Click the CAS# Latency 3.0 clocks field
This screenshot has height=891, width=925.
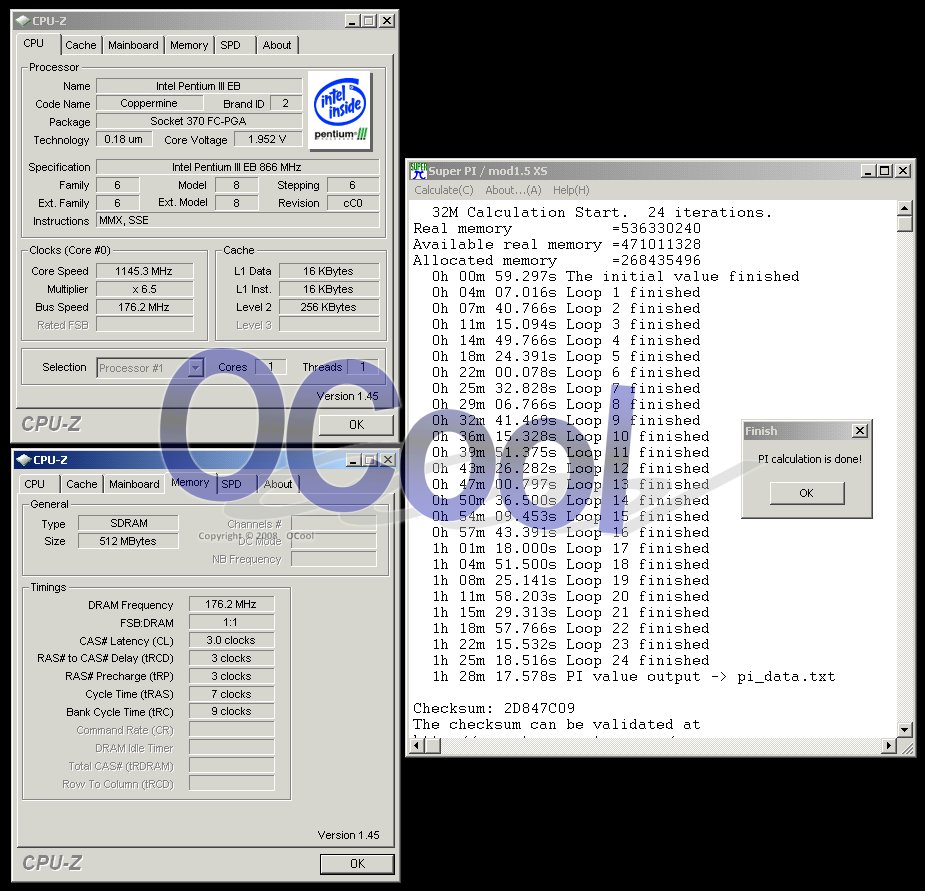coord(231,640)
